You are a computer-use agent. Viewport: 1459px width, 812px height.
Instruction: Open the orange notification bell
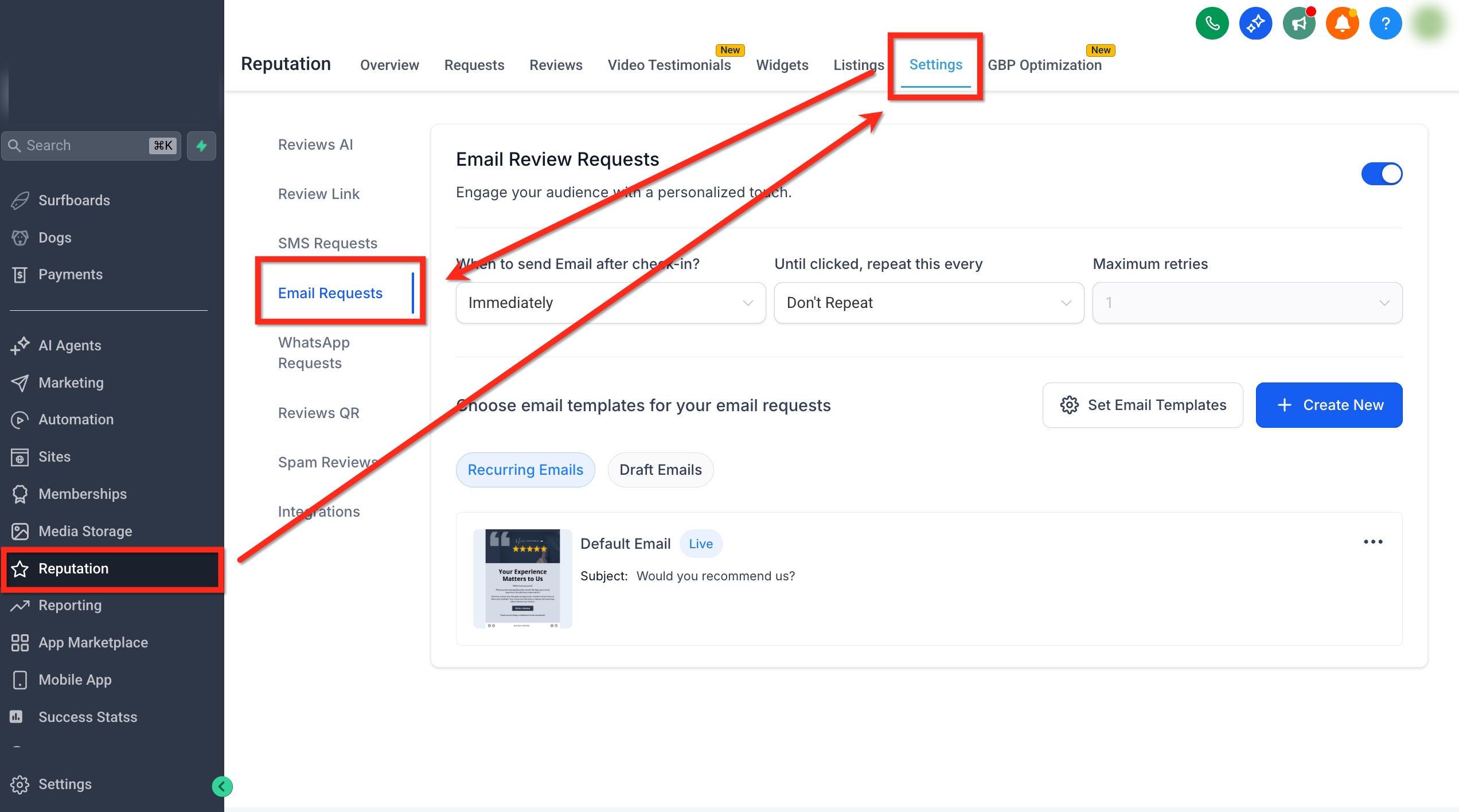1342,24
